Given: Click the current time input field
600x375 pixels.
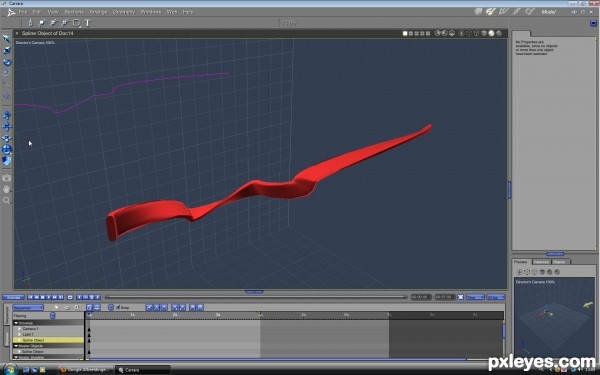Looking at the screenshot, I should 421,297.
